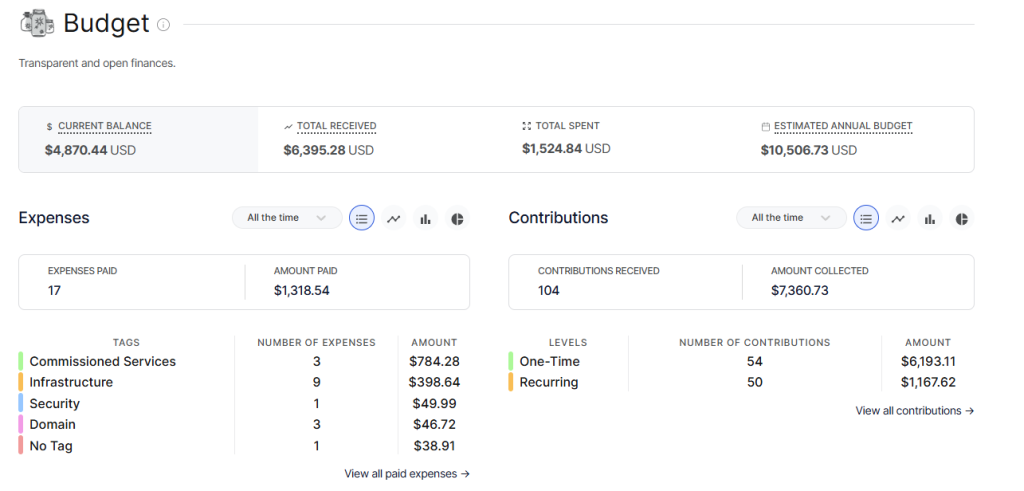Switch Expenses to line chart view
Viewport: 1024px width, 491px height.
394,218
